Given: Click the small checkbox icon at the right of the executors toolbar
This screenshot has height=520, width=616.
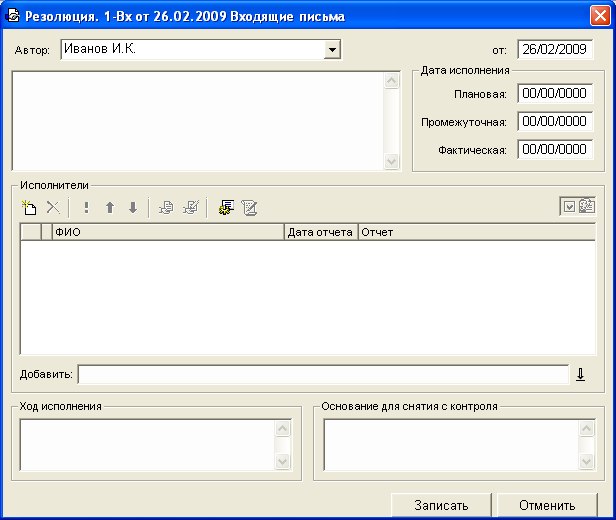Looking at the screenshot, I should 569,207.
